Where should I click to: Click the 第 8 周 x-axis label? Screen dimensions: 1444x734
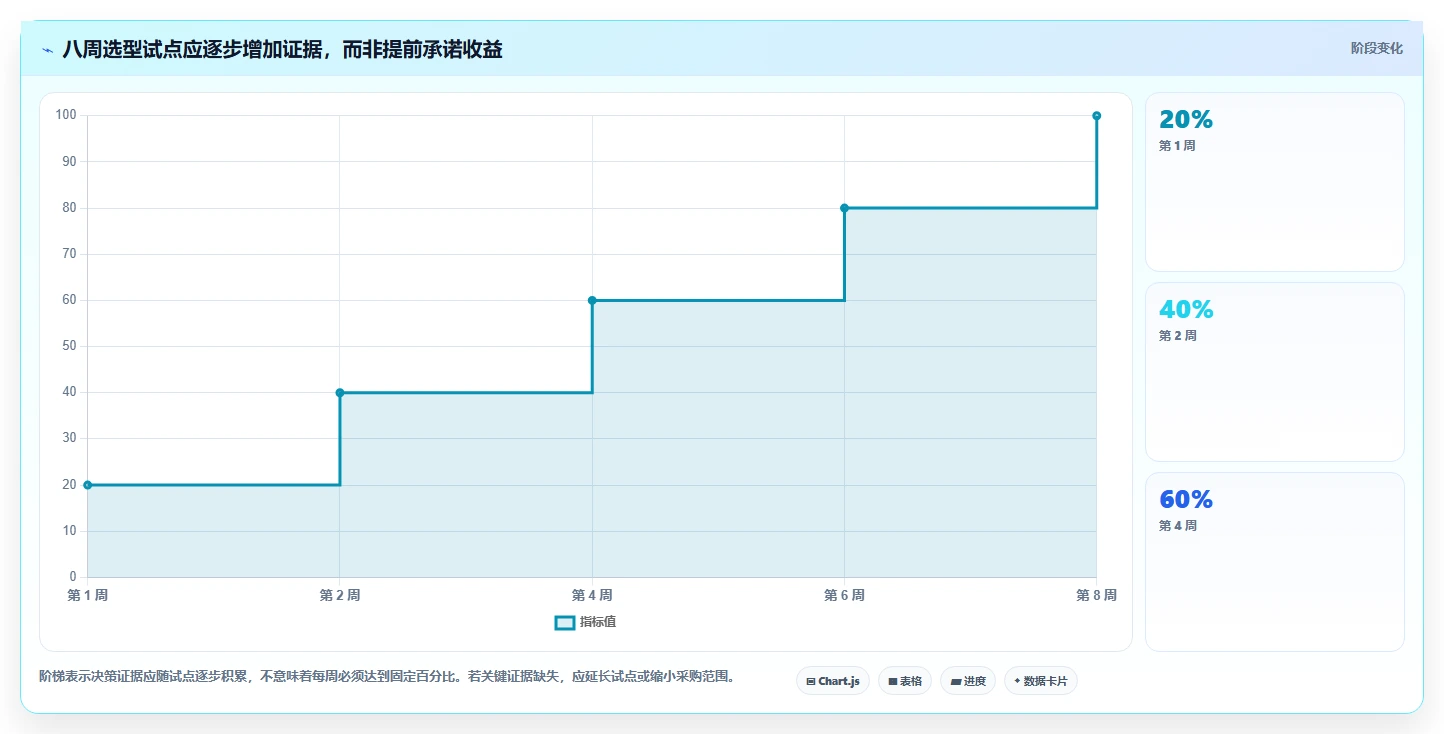click(1096, 595)
